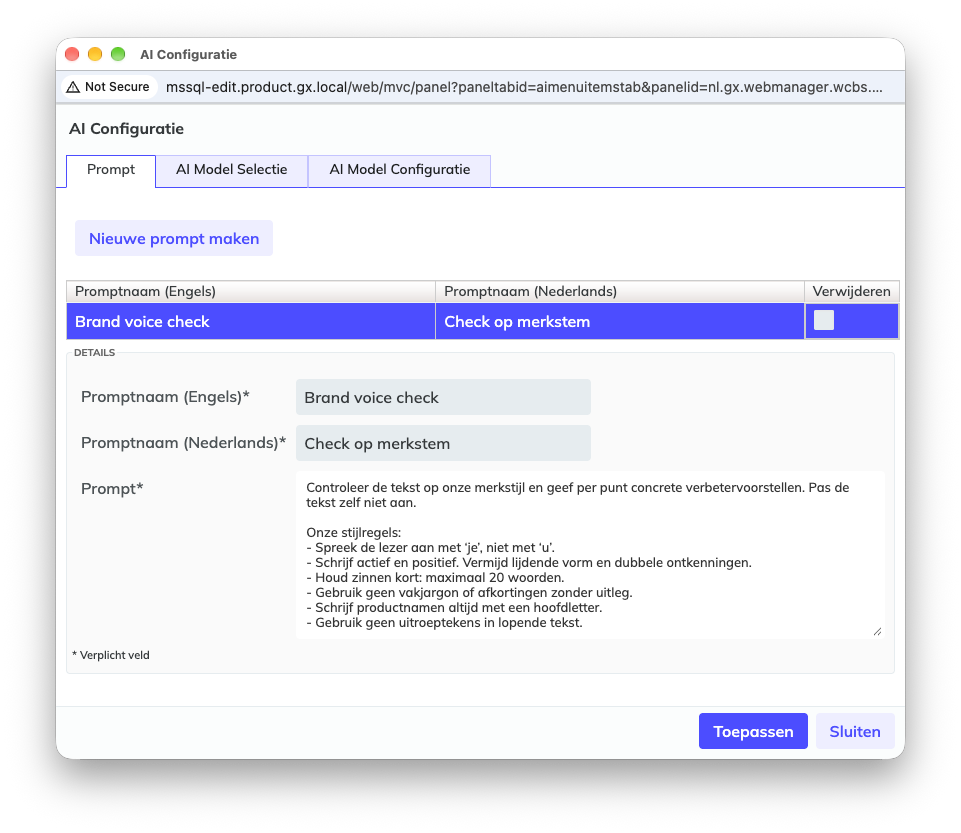
Task: Switch to the Prompt tab
Action: pyautogui.click(x=111, y=170)
